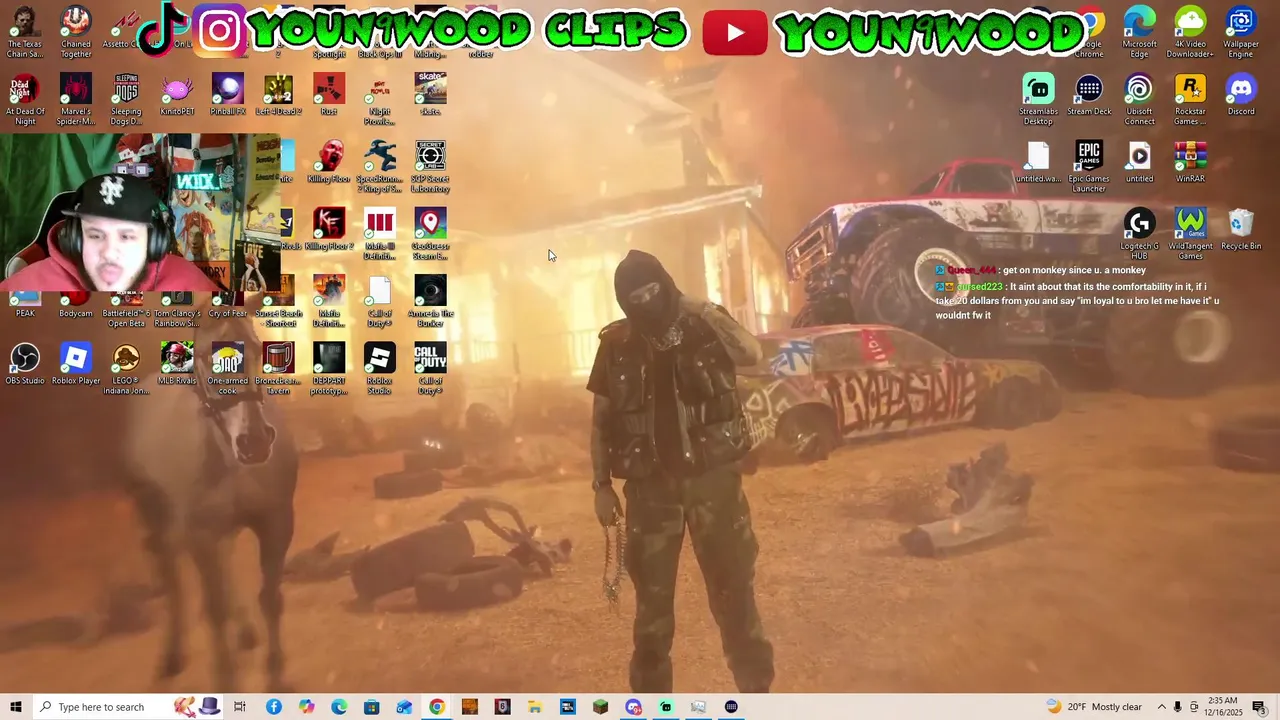The height and width of the screenshot is (720, 1280).
Task: Launch Streamlabs Desktop shortcut
Action: point(1038,100)
